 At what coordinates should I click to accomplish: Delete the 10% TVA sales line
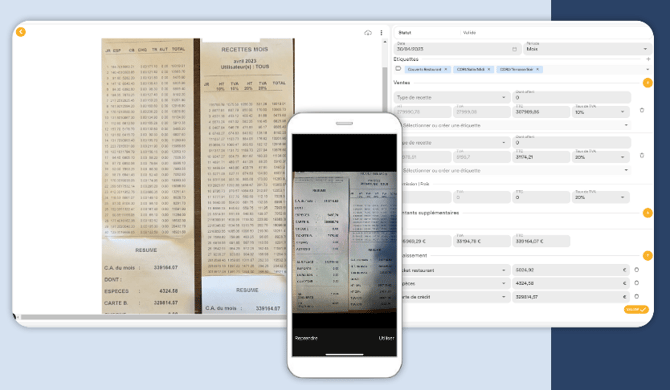click(641, 110)
